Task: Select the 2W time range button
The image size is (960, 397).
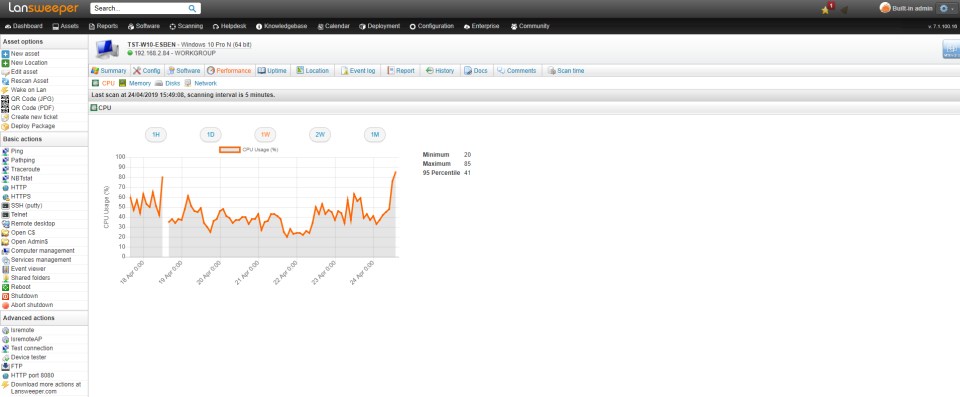Action: click(x=320, y=135)
